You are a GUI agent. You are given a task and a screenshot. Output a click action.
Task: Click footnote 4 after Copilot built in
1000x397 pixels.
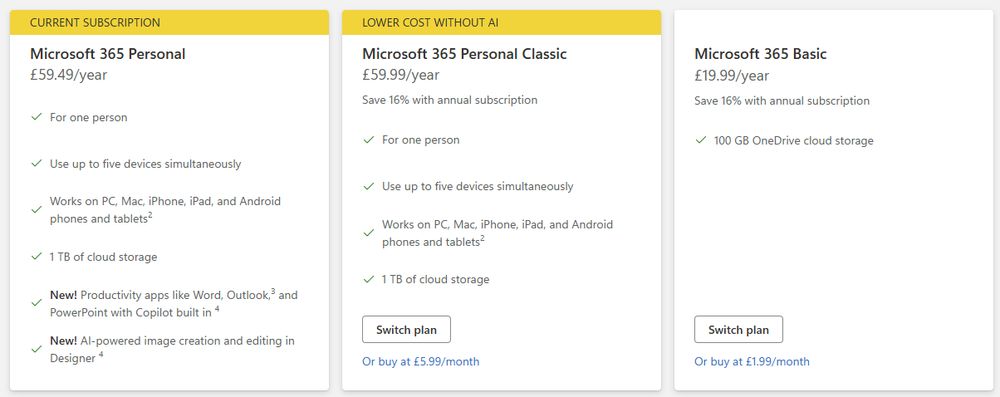[x=217, y=310]
